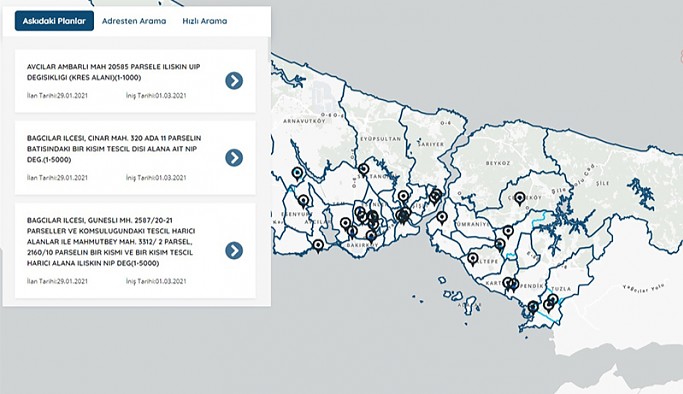The height and width of the screenshot is (394, 683).
Task: Click İniş Tarihi 01.03.2021 in the Güneşli card
Action: (x=156, y=281)
